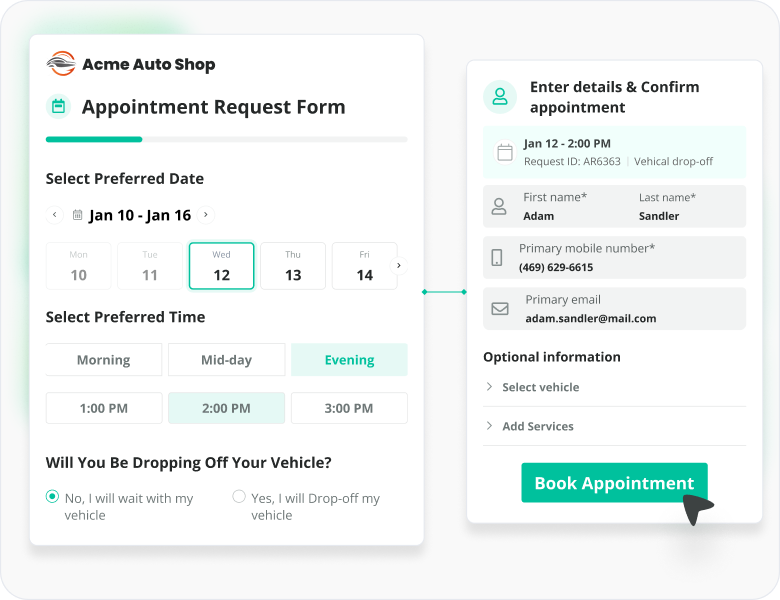This screenshot has height=600, width=780.
Task: Click the Primary email input field
Action: [614, 309]
